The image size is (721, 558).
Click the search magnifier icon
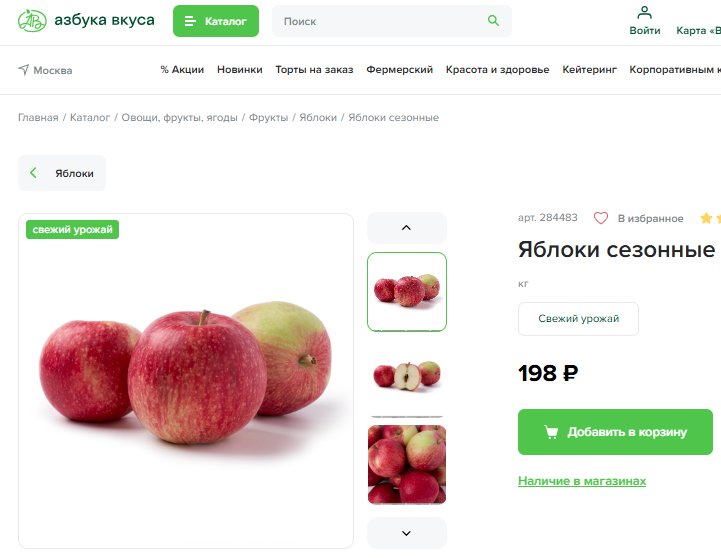(493, 21)
